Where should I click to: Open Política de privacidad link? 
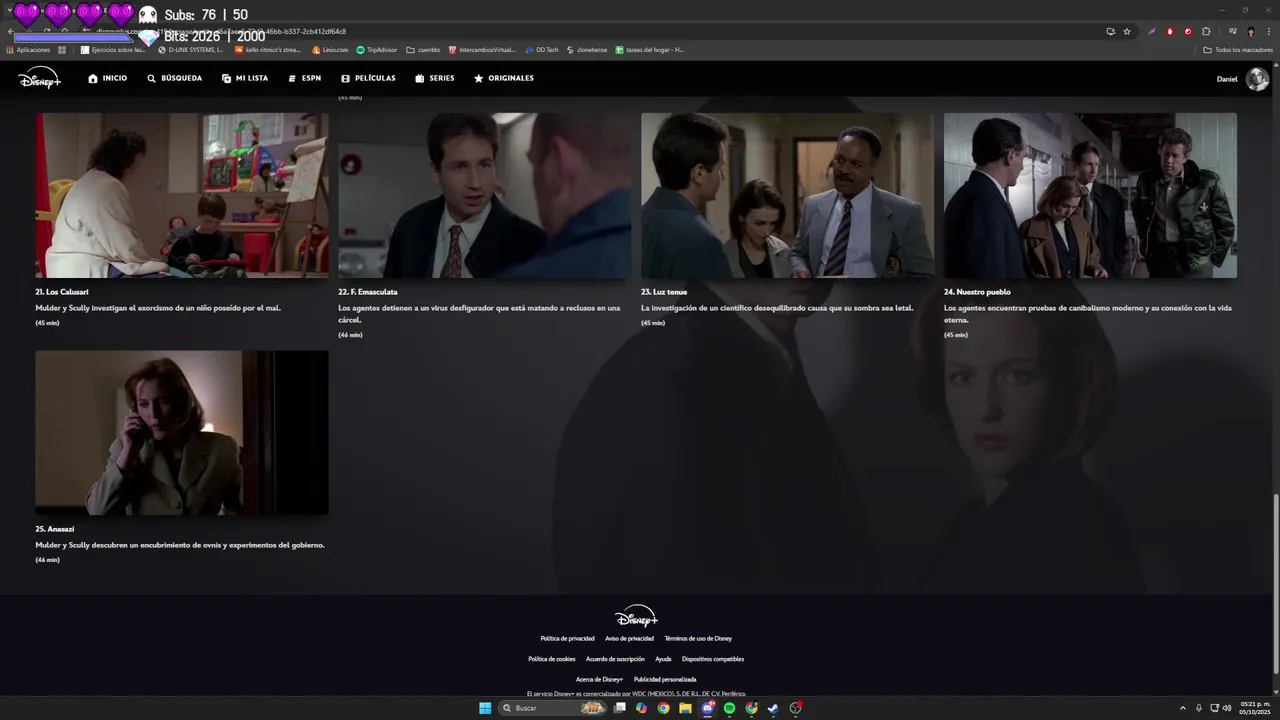coord(567,638)
